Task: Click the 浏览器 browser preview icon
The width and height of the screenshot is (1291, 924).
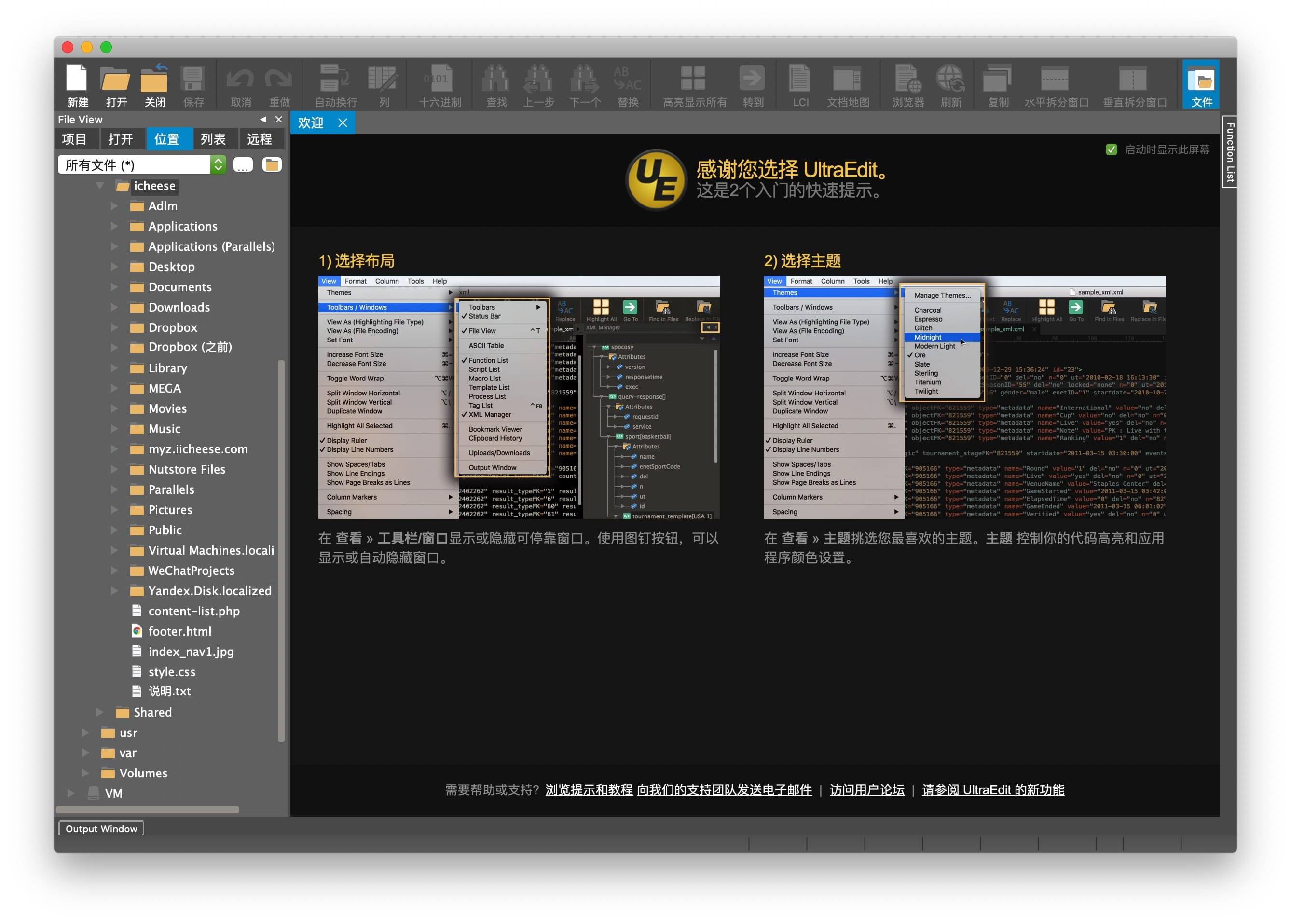Action: point(907,79)
